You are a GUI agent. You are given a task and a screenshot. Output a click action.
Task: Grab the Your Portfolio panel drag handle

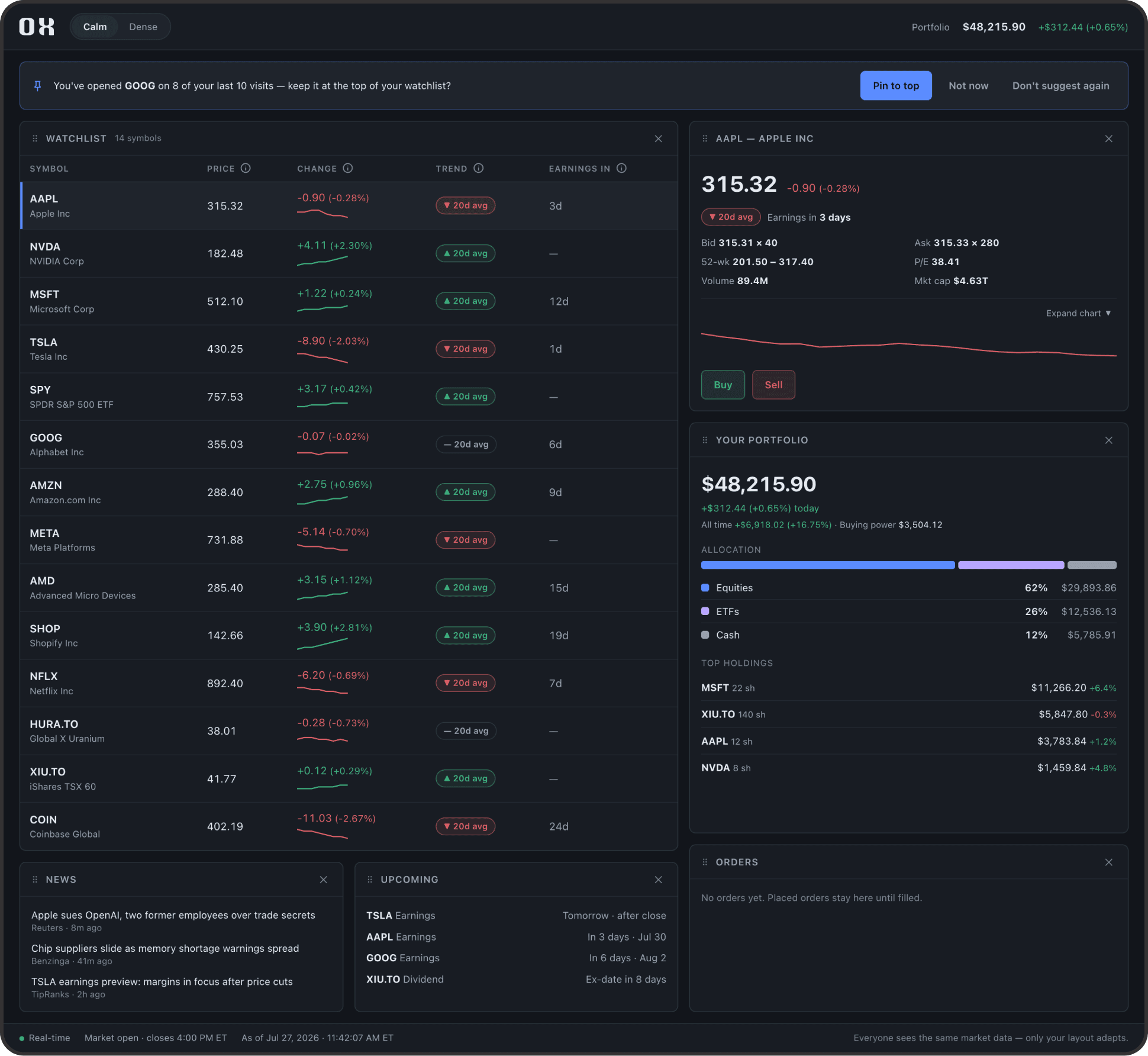click(x=705, y=440)
